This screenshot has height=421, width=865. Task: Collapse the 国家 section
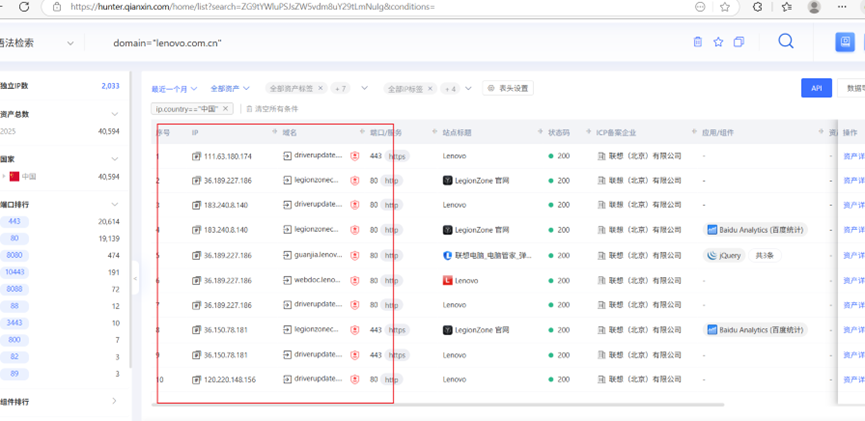point(115,159)
